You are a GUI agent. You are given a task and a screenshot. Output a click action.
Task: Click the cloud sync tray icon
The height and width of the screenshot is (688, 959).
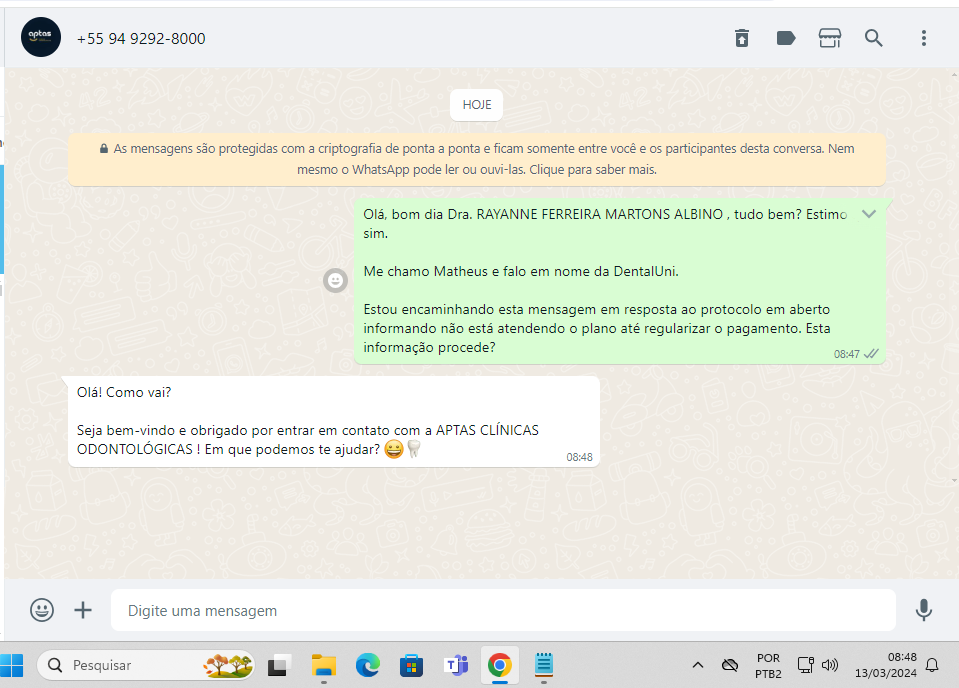point(730,665)
